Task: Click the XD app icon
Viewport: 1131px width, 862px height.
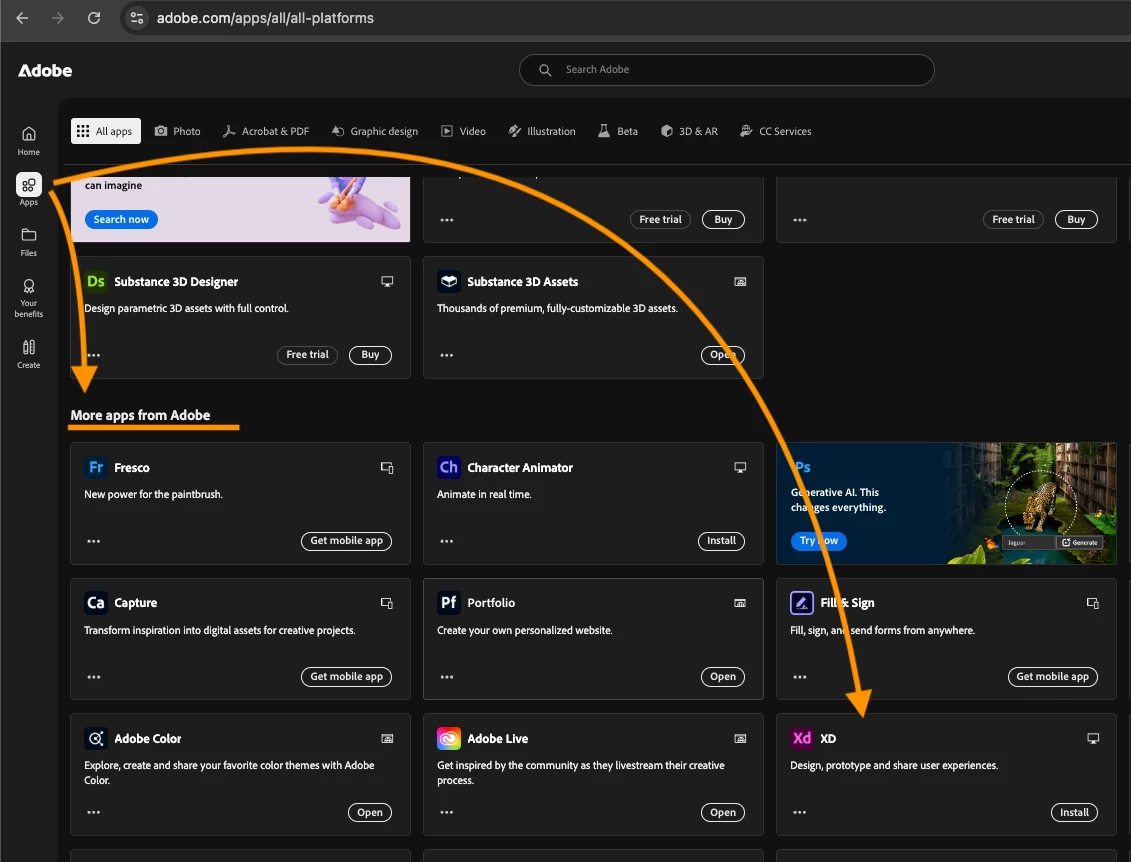Action: pos(801,738)
